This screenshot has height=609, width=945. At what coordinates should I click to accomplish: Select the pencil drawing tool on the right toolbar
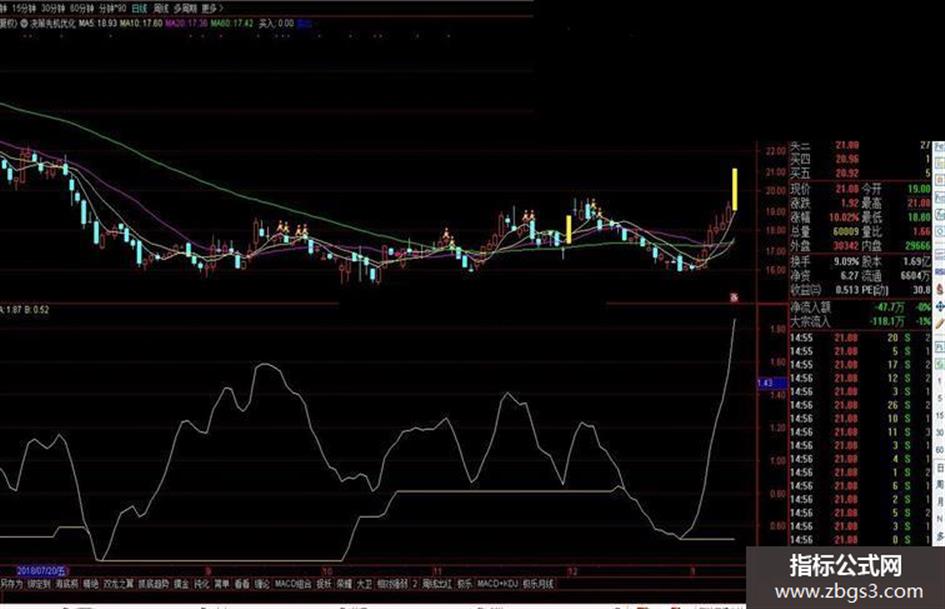tap(940, 326)
